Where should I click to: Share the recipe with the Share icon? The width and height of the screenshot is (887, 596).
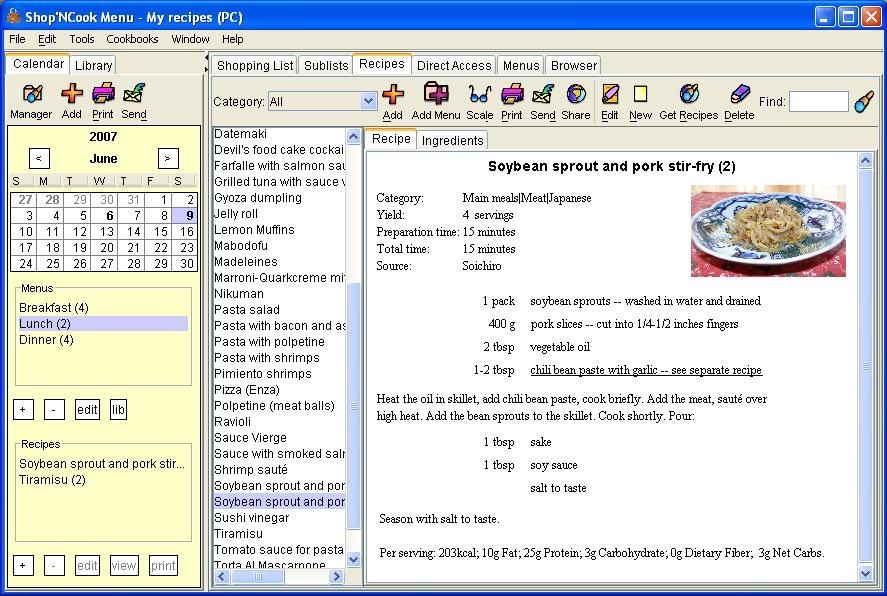tap(576, 94)
